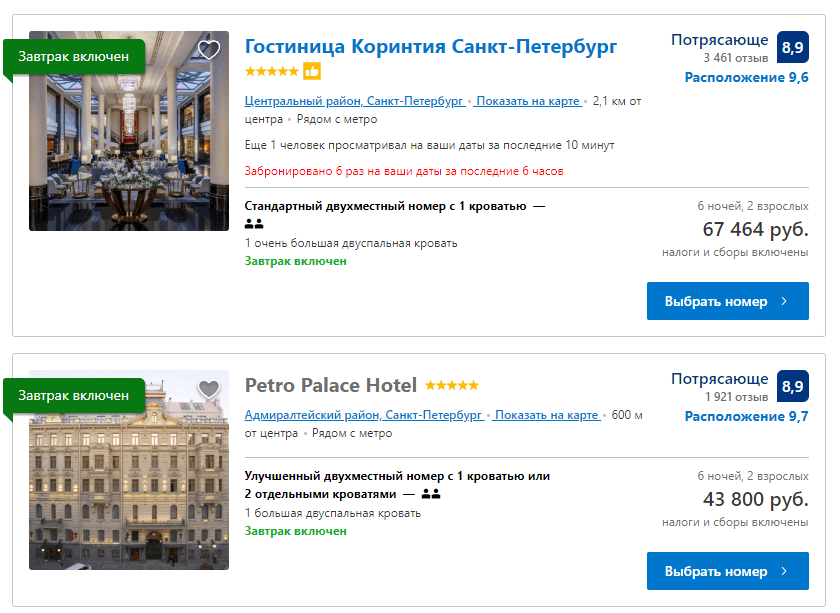Screen dimensions: 840x613
Task: Click Центральный район, Санкт-Петербург location link
Action: coord(354,101)
